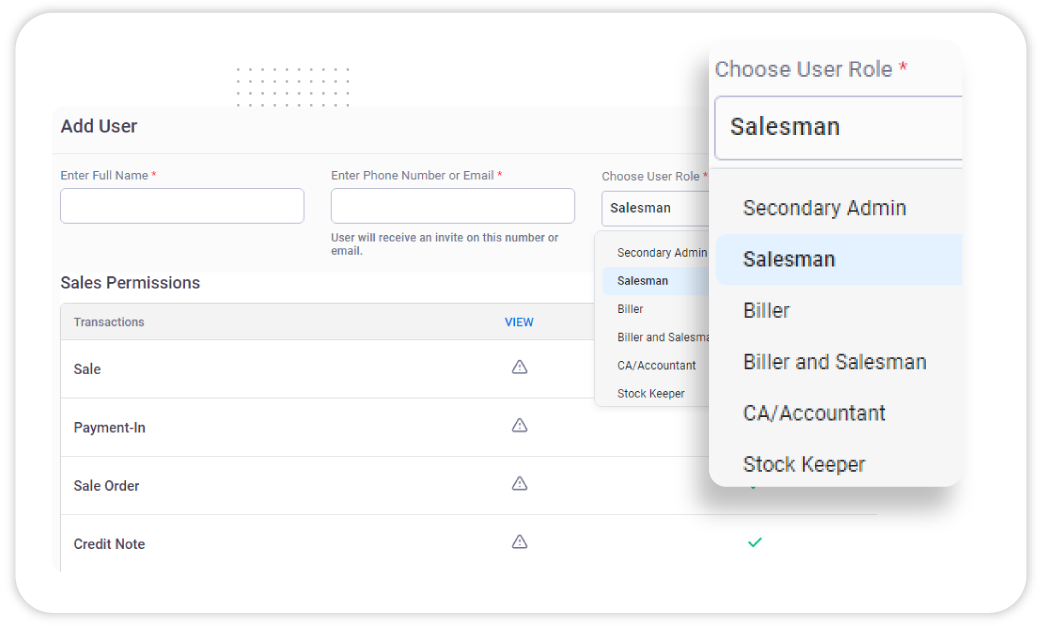Pick Biller in the small dropdown list
Viewport: 1042px width, 626px height.
pyautogui.click(x=630, y=309)
